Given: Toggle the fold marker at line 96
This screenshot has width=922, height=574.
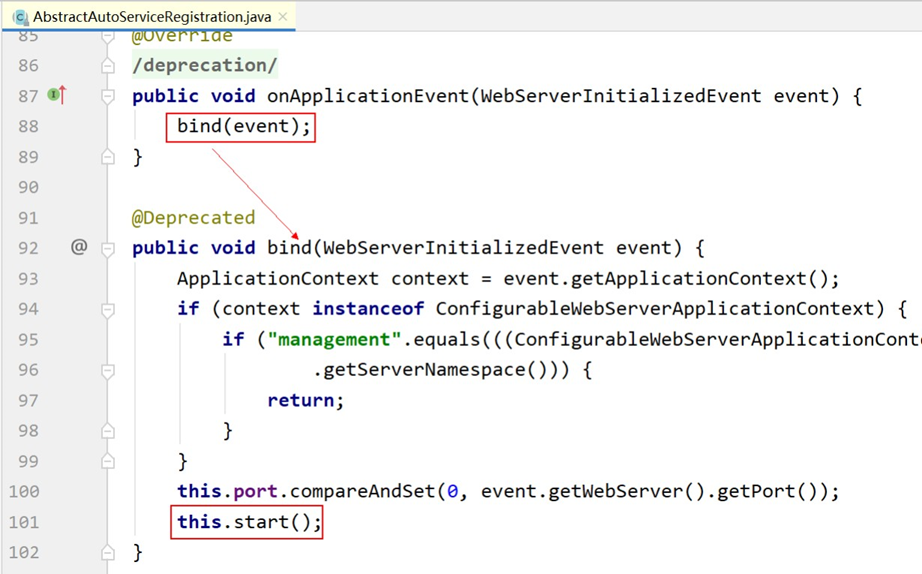Looking at the screenshot, I should click(x=108, y=371).
